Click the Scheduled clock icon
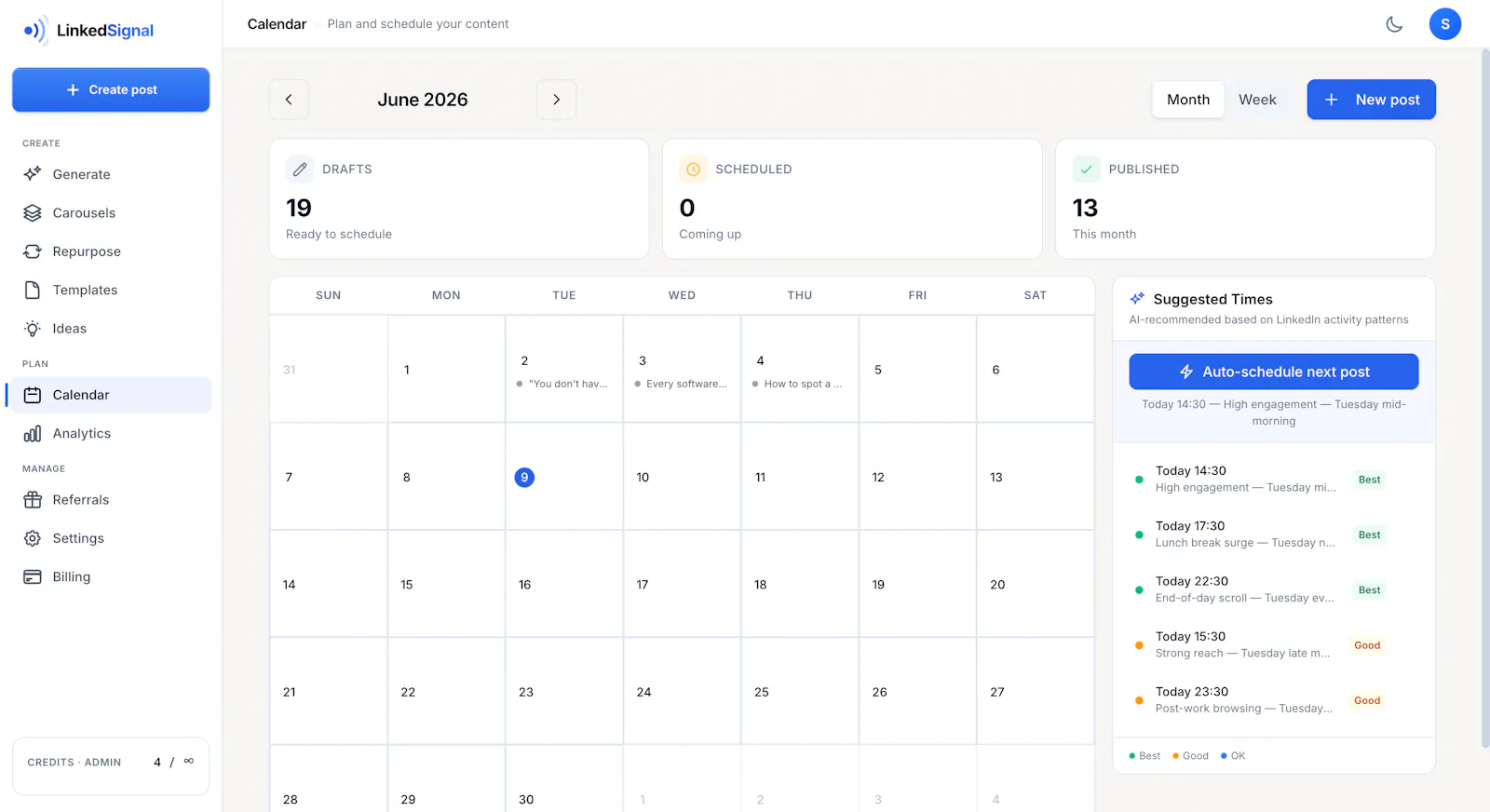 [x=693, y=169]
